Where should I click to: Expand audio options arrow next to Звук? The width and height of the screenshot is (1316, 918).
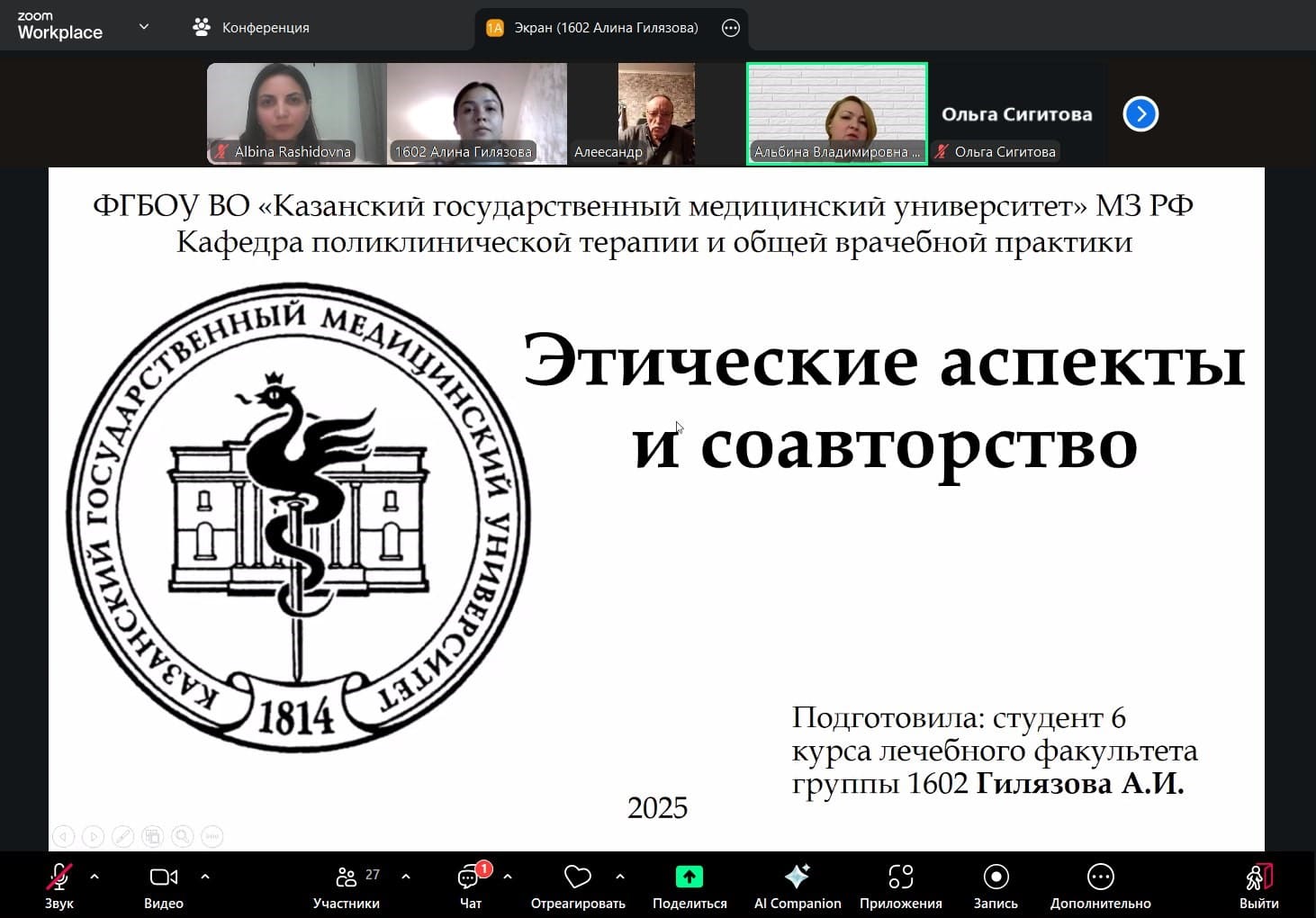(95, 876)
